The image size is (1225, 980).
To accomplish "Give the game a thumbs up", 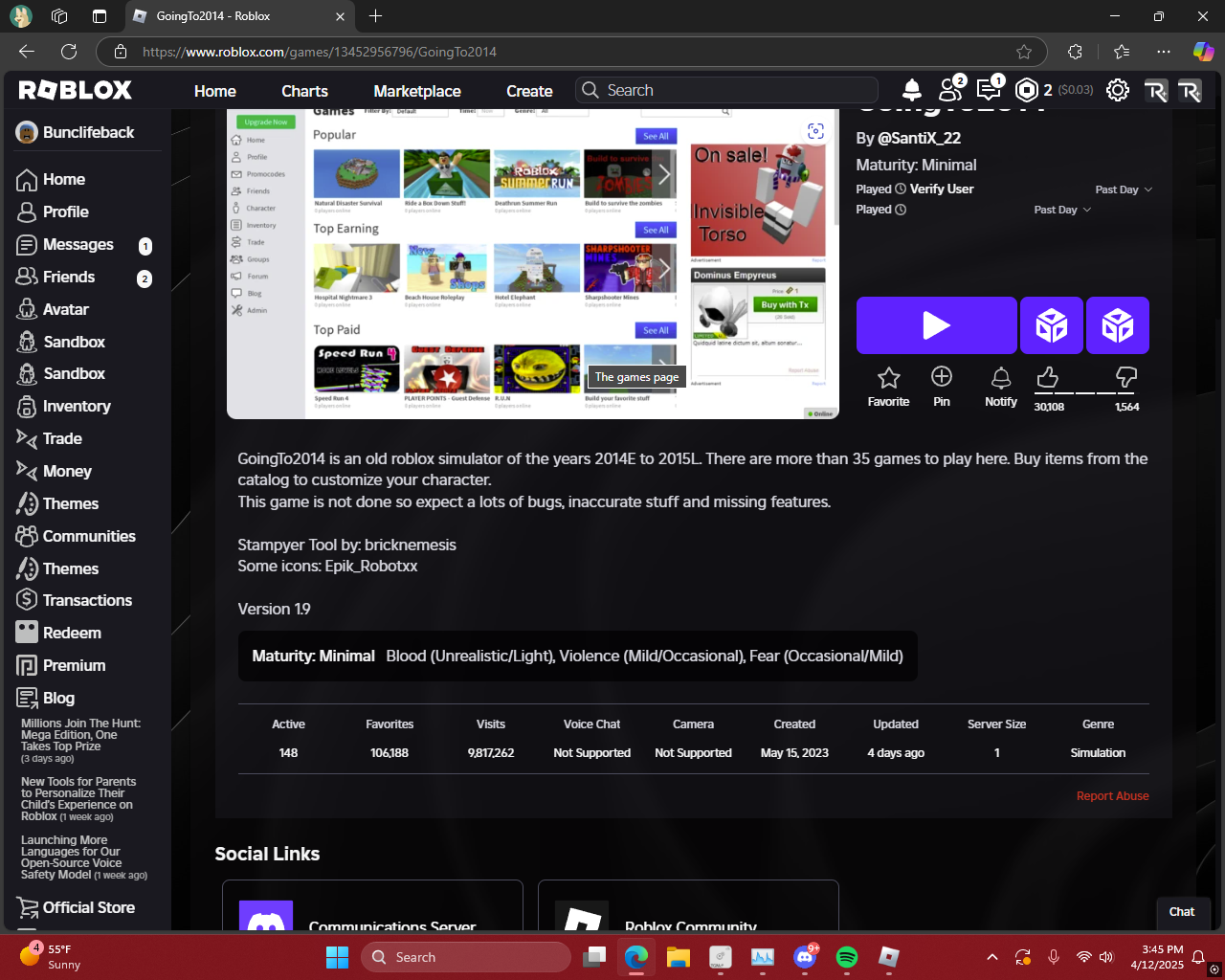I will click(1048, 379).
